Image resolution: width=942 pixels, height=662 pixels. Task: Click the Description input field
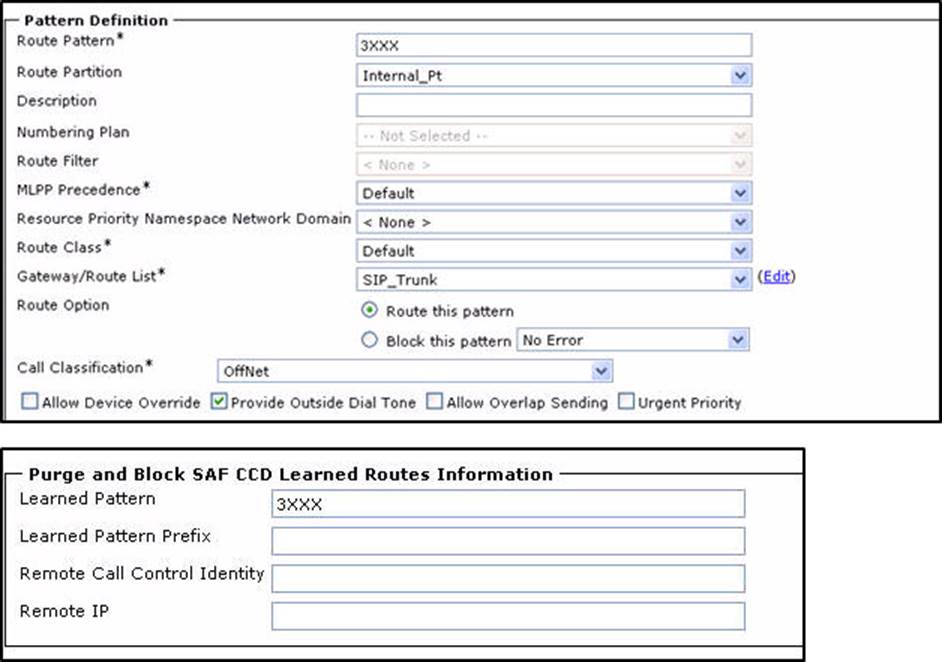pos(553,105)
